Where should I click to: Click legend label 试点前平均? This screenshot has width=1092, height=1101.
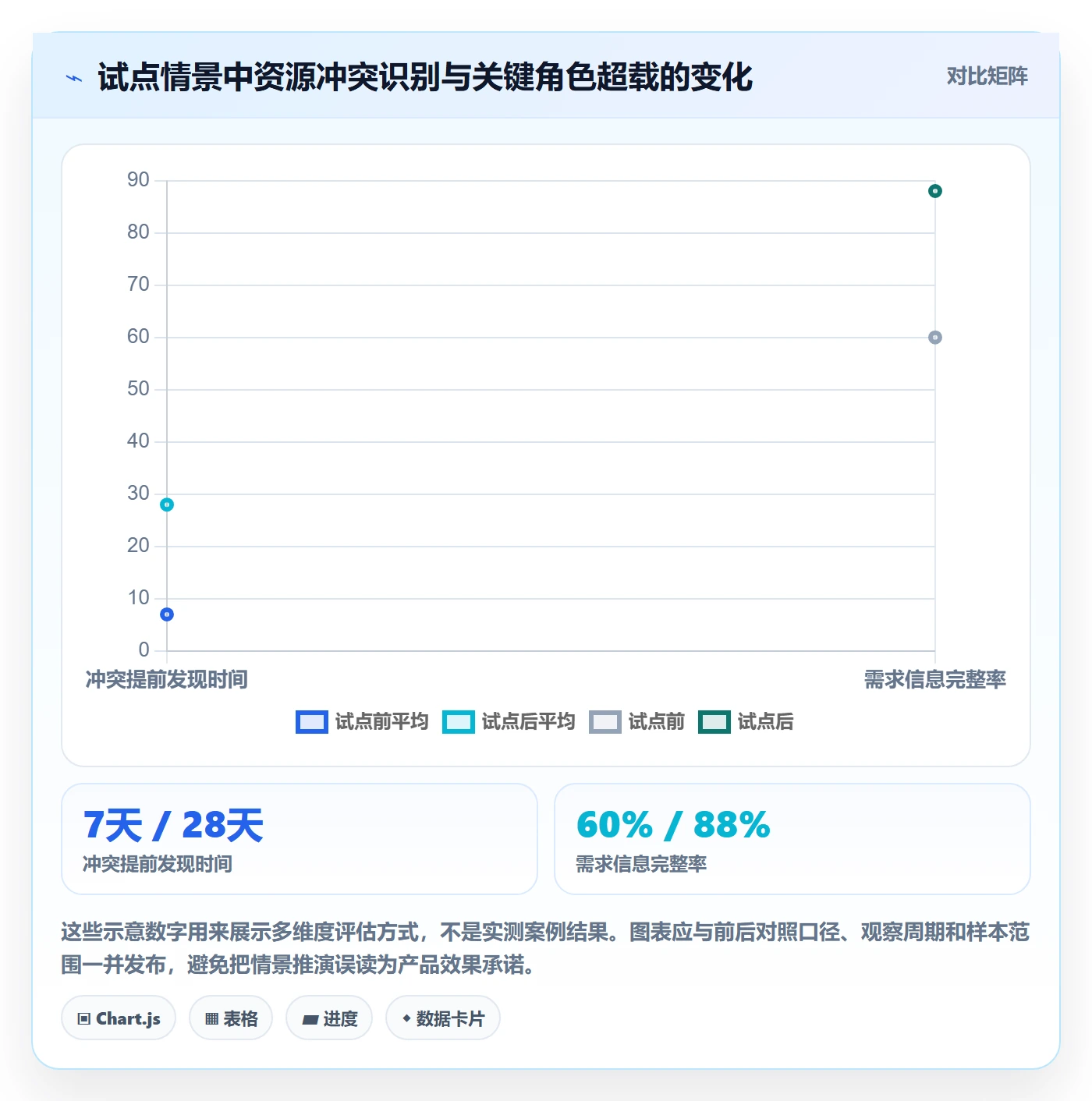[x=381, y=722]
